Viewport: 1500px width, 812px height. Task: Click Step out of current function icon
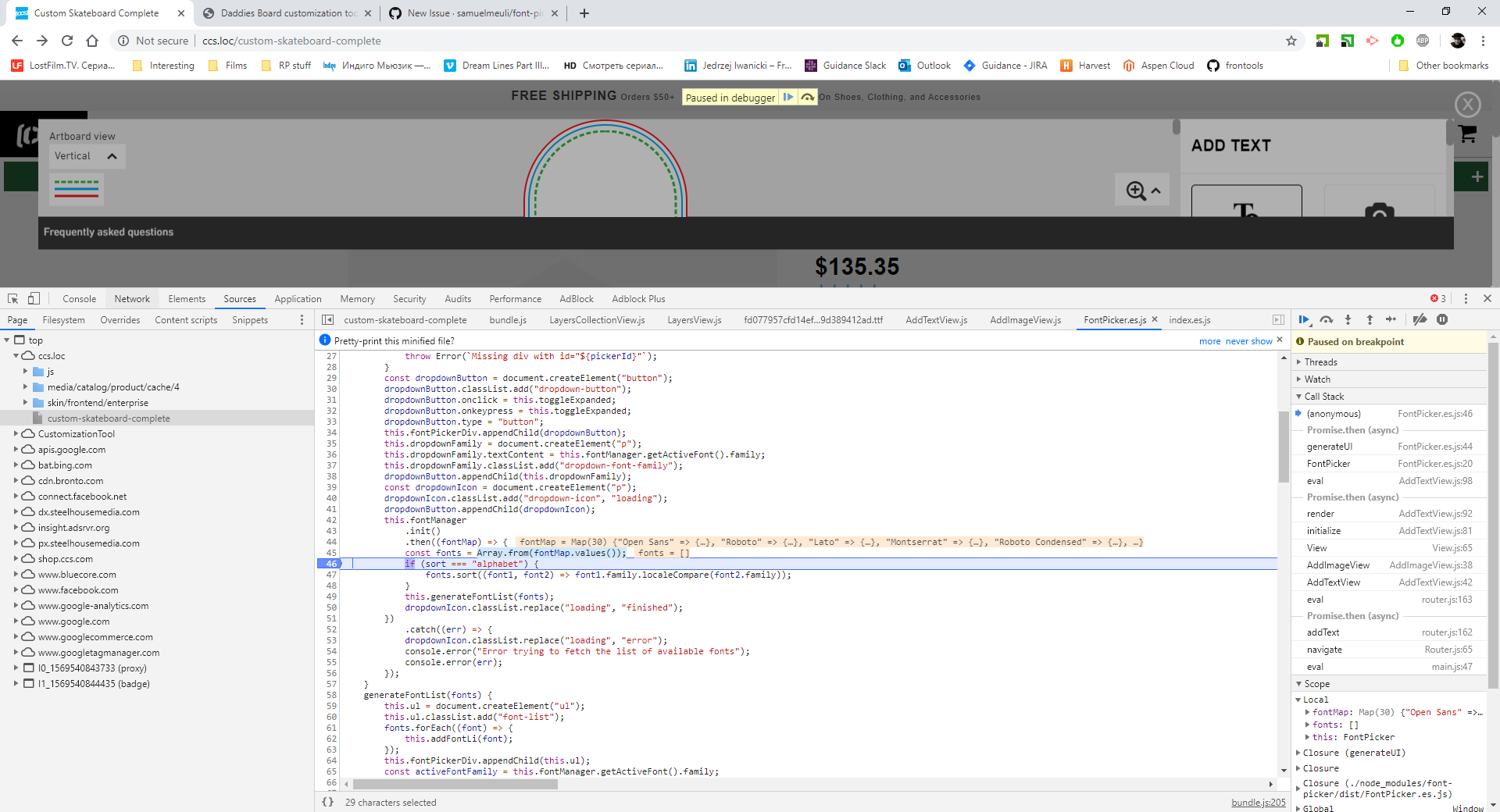pyautogui.click(x=1370, y=319)
